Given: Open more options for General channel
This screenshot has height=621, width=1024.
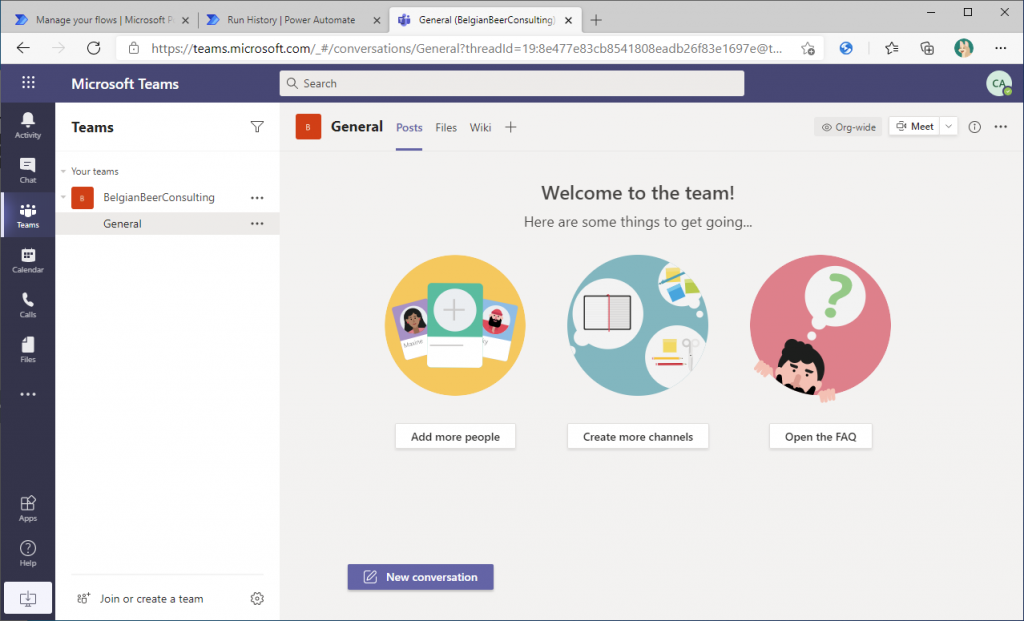Looking at the screenshot, I should pos(257,223).
